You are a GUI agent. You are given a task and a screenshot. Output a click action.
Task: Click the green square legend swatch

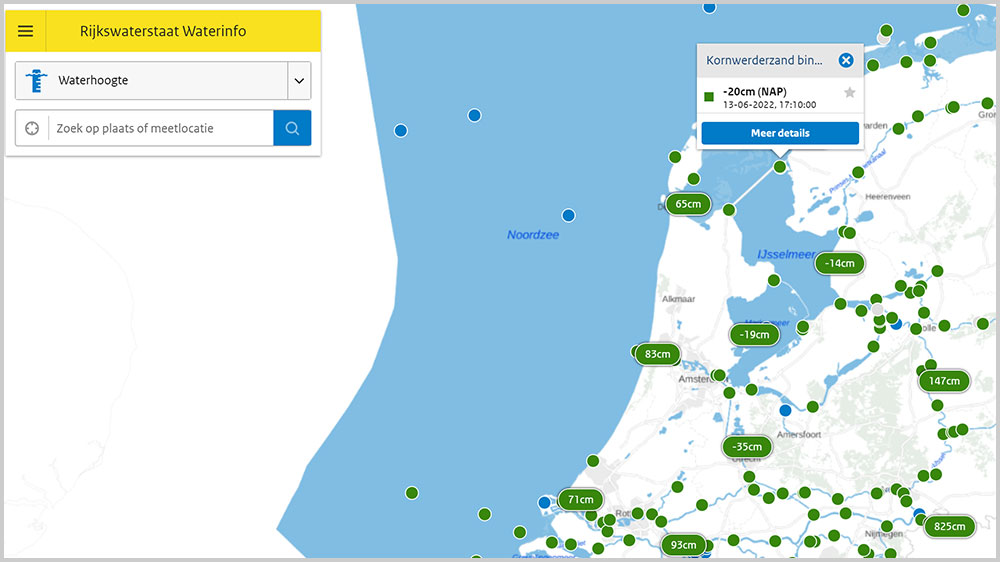pos(709,97)
